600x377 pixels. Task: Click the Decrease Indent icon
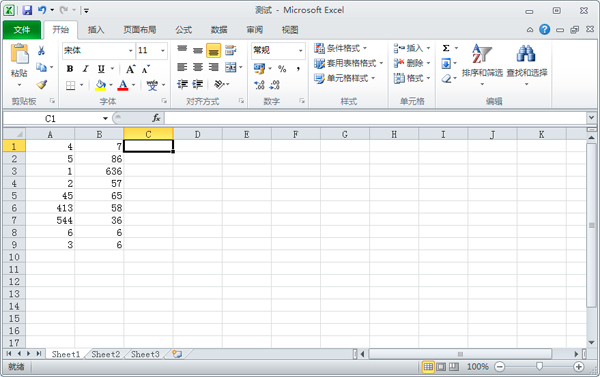coord(182,85)
